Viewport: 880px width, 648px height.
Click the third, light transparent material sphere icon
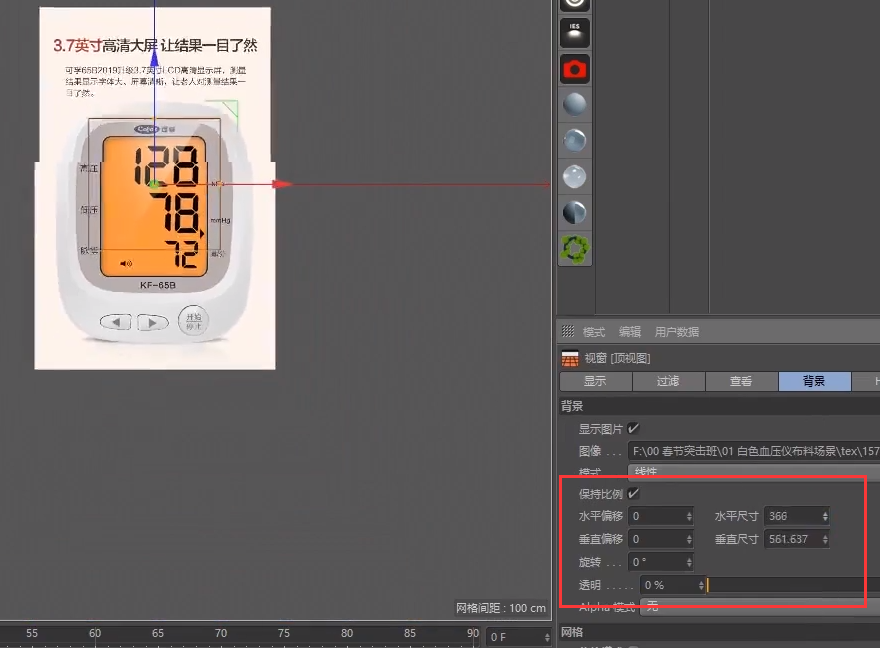click(575, 177)
